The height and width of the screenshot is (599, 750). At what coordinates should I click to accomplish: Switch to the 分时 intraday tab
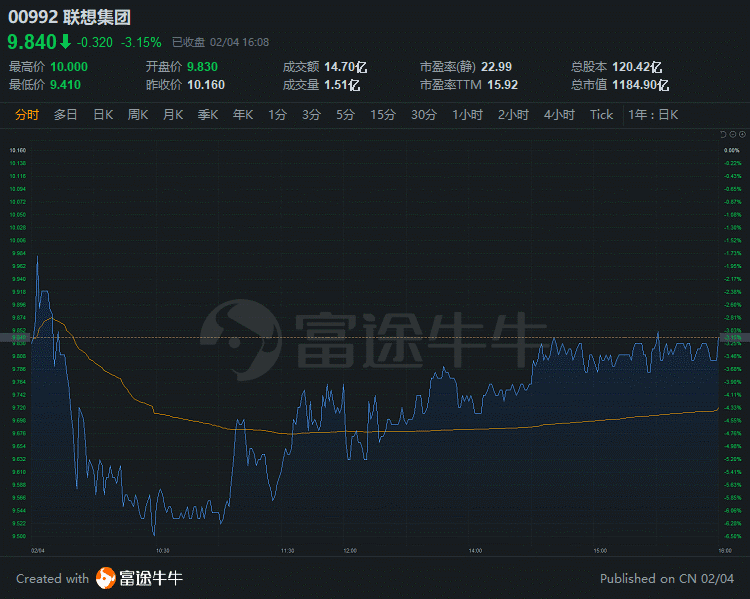coord(27,115)
